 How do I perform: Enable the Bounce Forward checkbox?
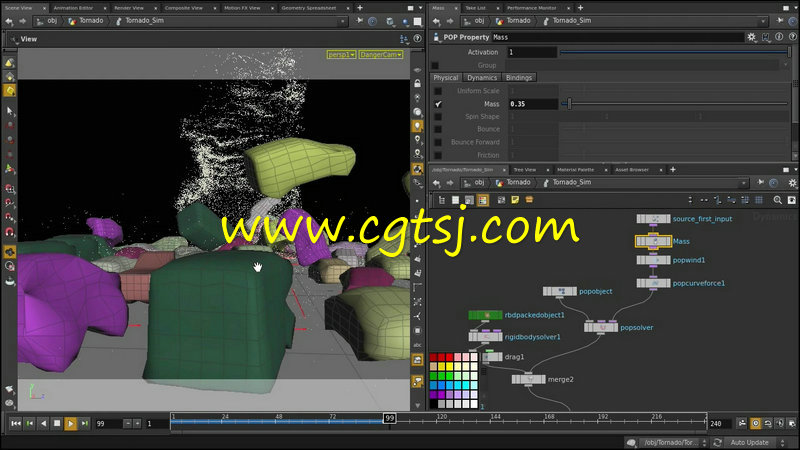(438, 142)
